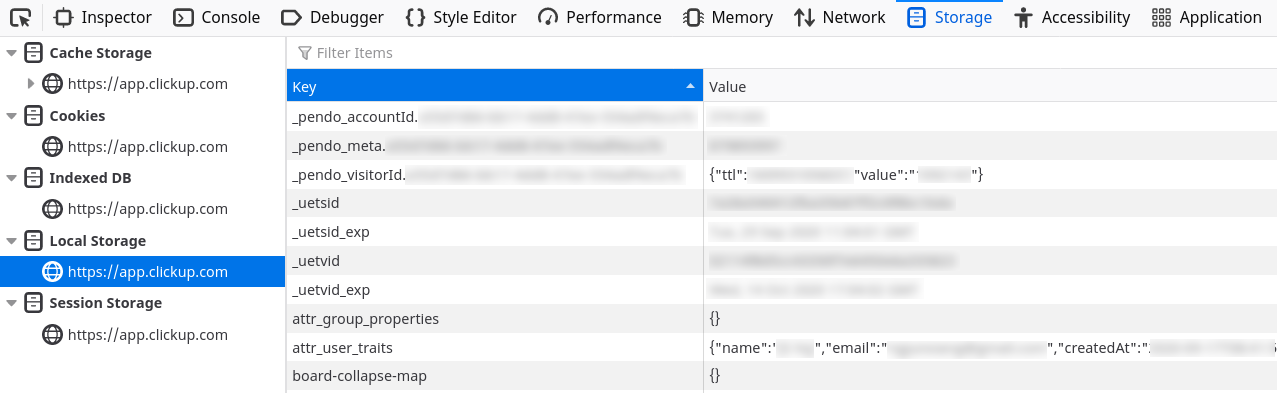Select Cache Storage tree label
Screen dimensions: 1277x393
pyautogui.click(x=100, y=53)
